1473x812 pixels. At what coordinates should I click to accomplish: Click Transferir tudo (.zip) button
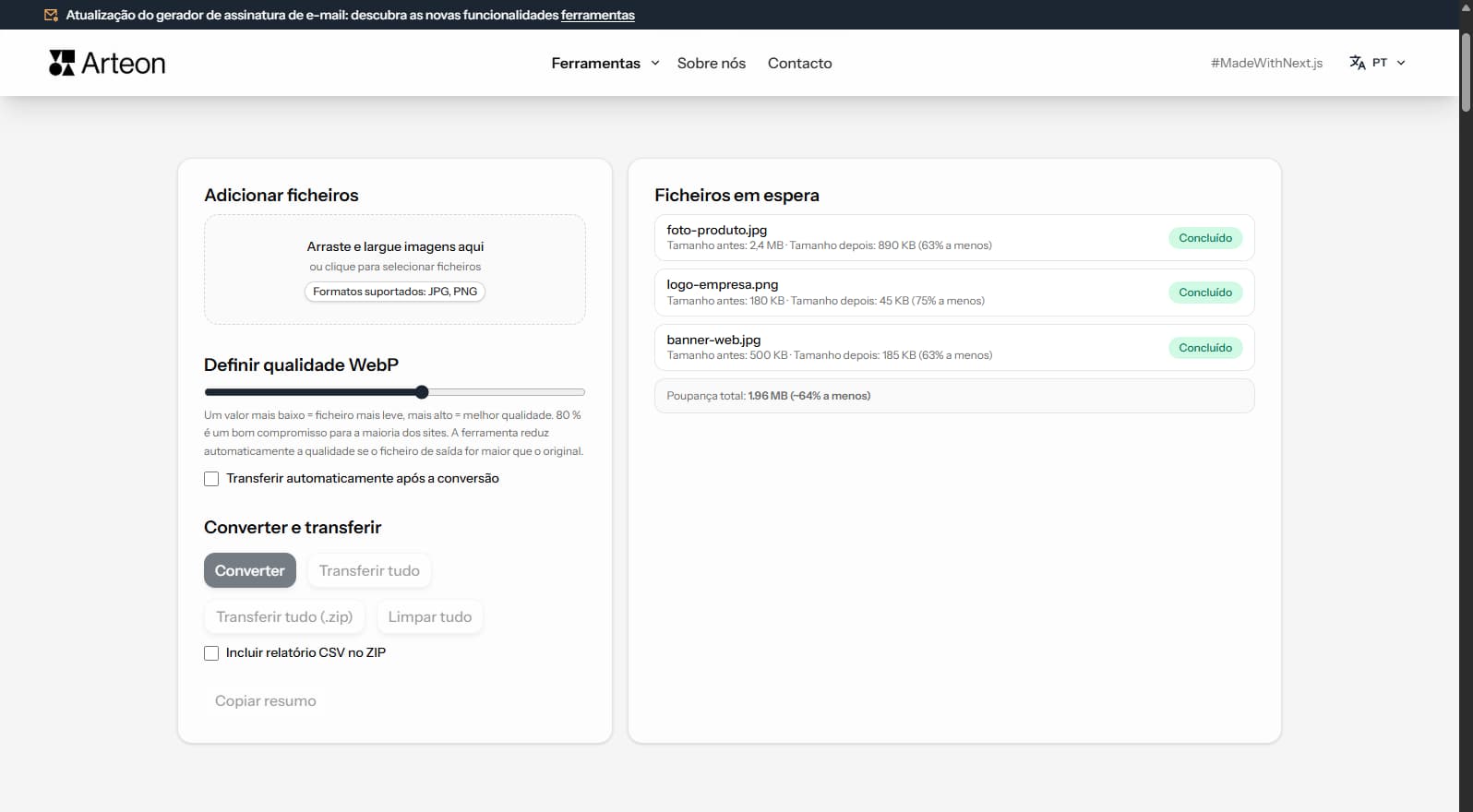[284, 617]
